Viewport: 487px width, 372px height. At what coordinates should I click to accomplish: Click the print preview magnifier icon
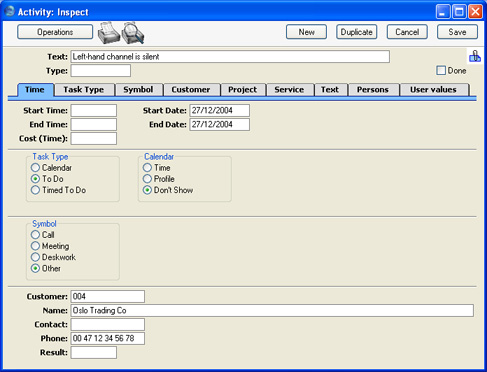tap(133, 33)
